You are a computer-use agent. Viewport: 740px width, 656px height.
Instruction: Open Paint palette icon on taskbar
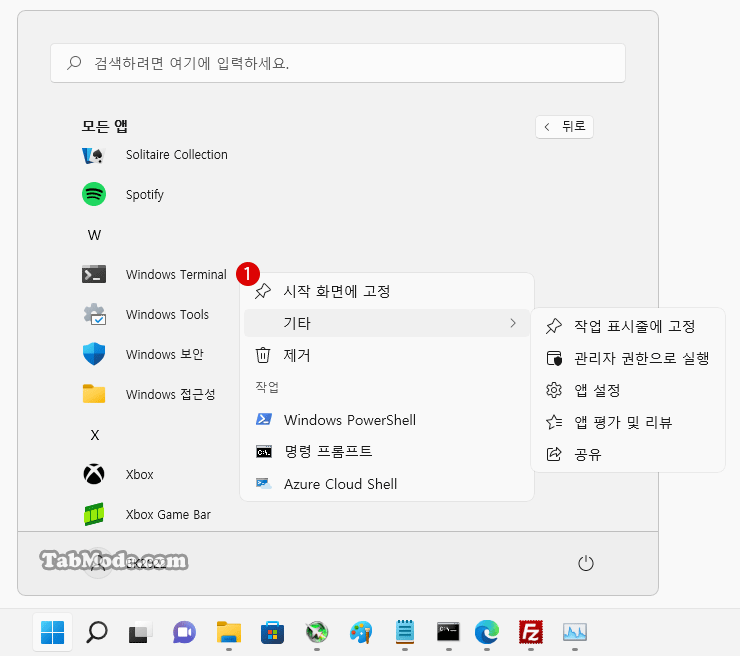coord(361,632)
